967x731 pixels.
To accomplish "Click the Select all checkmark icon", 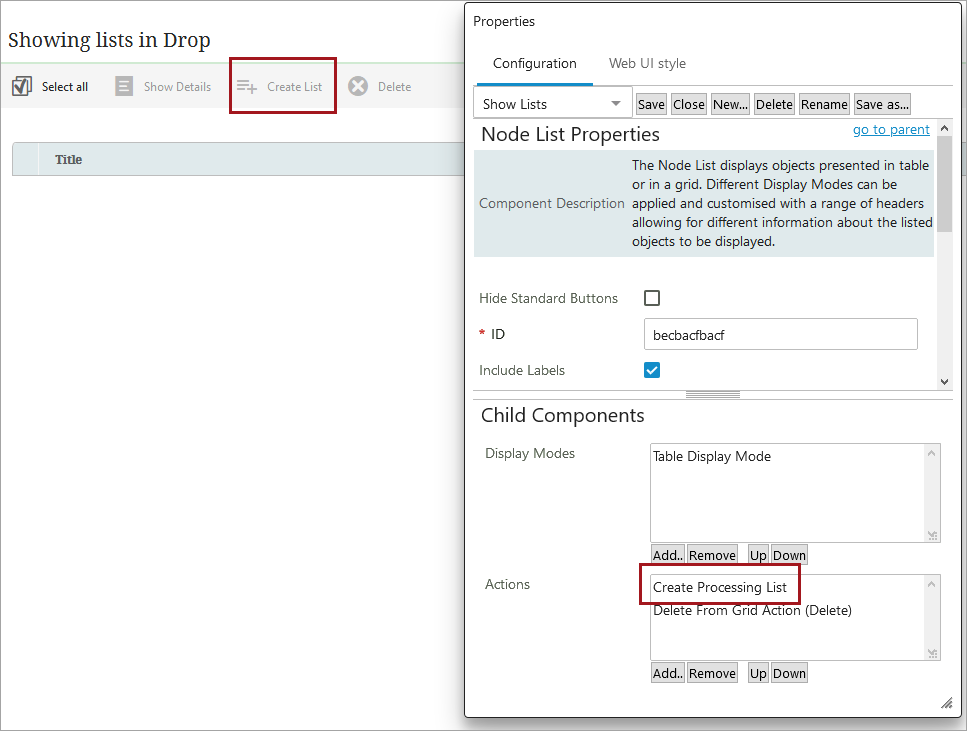I will pyautogui.click(x=22, y=87).
